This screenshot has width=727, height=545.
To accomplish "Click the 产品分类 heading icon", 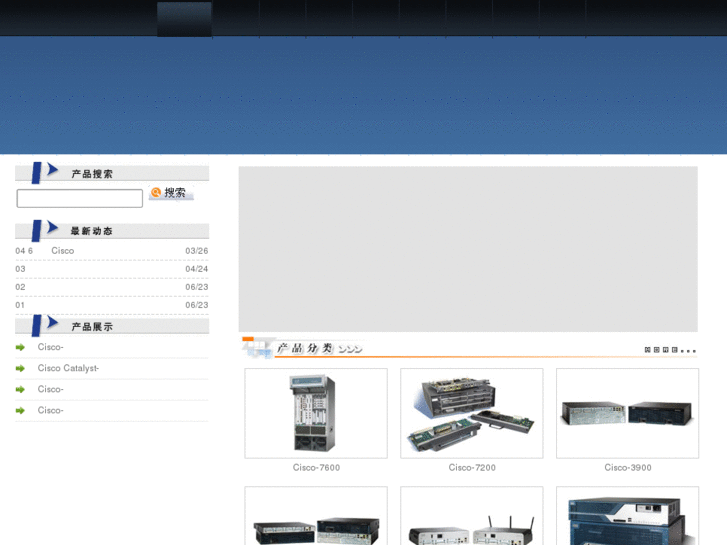I will click(x=256, y=348).
